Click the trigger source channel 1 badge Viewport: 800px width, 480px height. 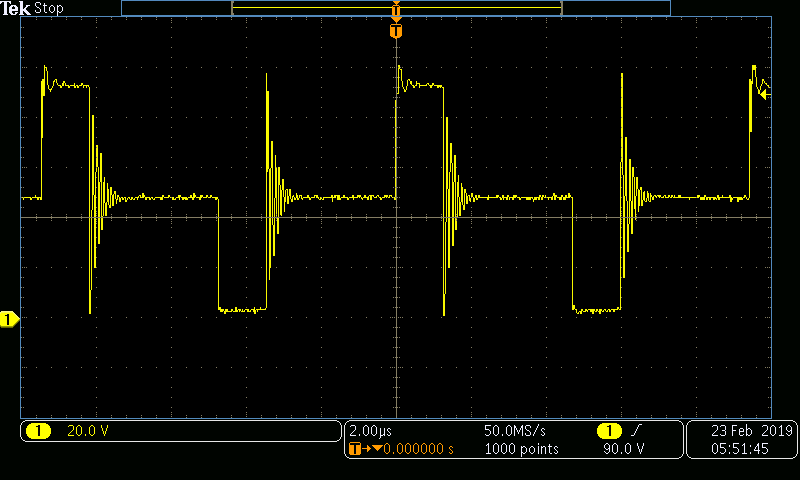pos(608,431)
